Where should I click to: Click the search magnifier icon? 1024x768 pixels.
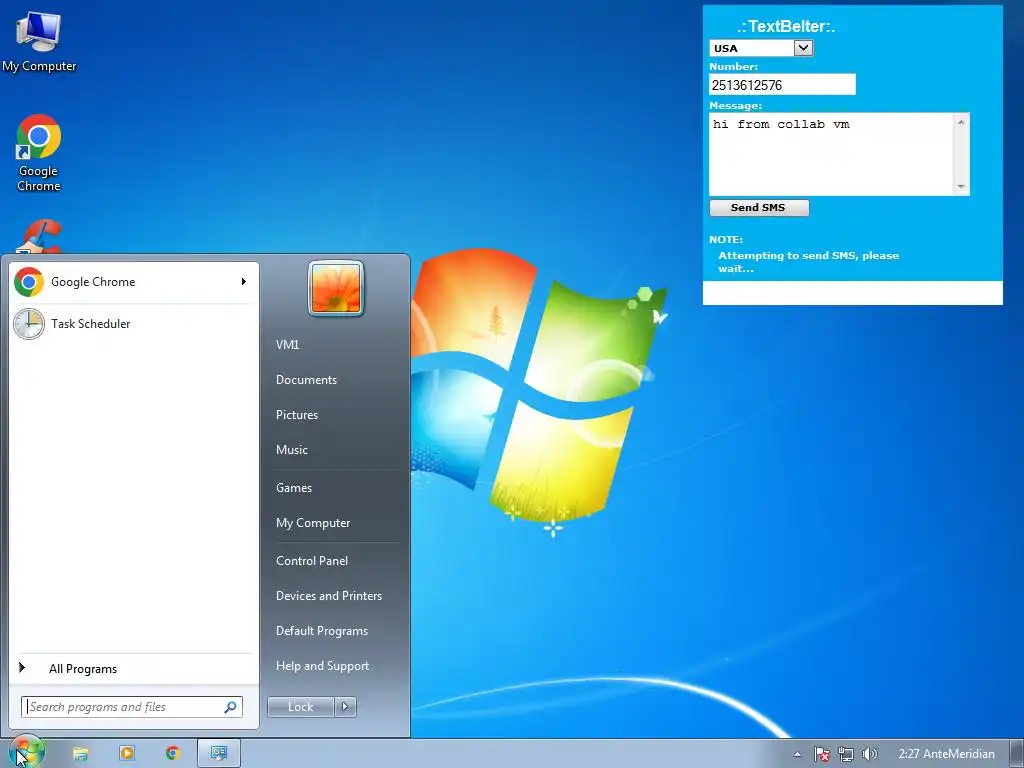coord(231,707)
